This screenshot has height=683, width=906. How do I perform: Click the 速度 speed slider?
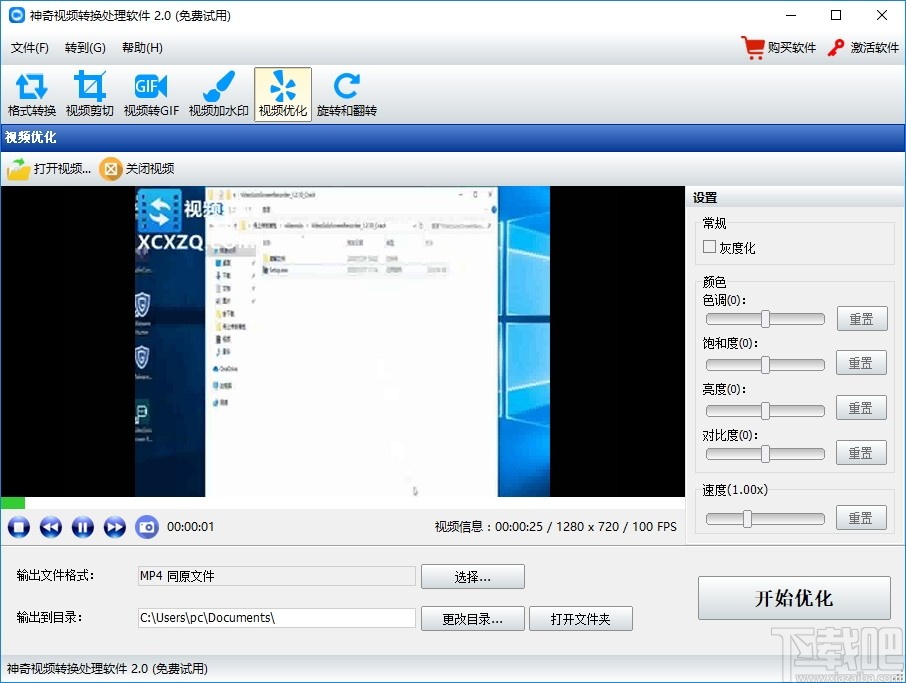tap(765, 519)
